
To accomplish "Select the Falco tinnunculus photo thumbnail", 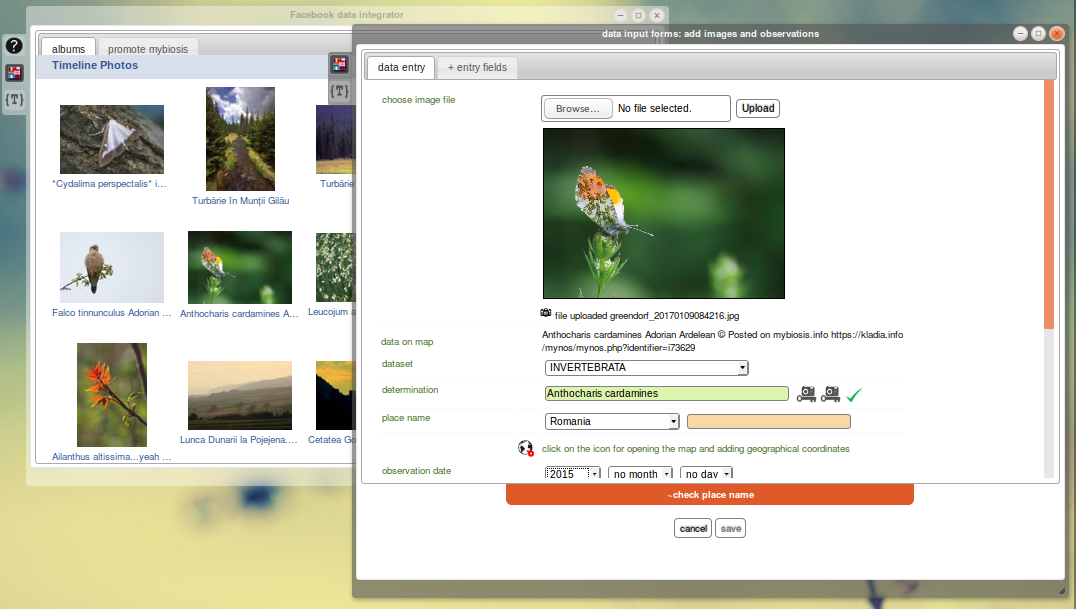I will coord(112,267).
